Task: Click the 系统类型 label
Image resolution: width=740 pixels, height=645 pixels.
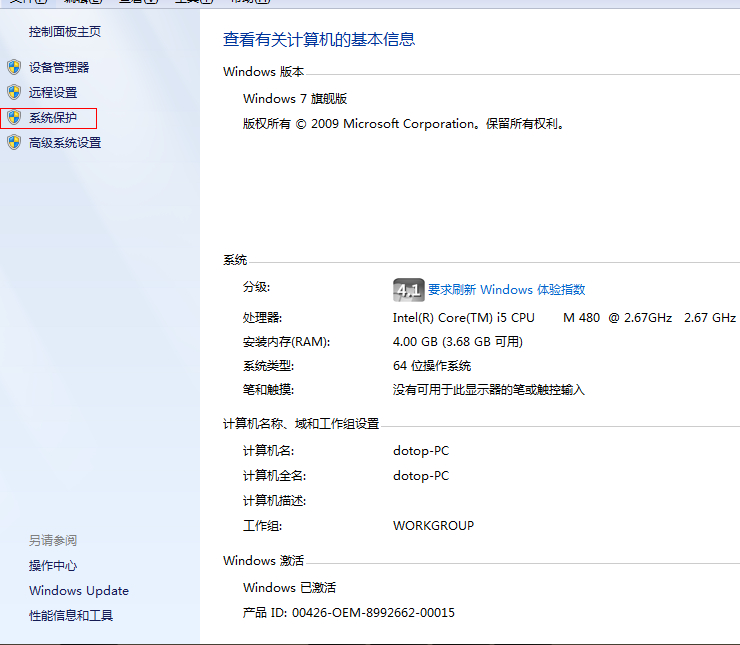Action: [x=268, y=366]
